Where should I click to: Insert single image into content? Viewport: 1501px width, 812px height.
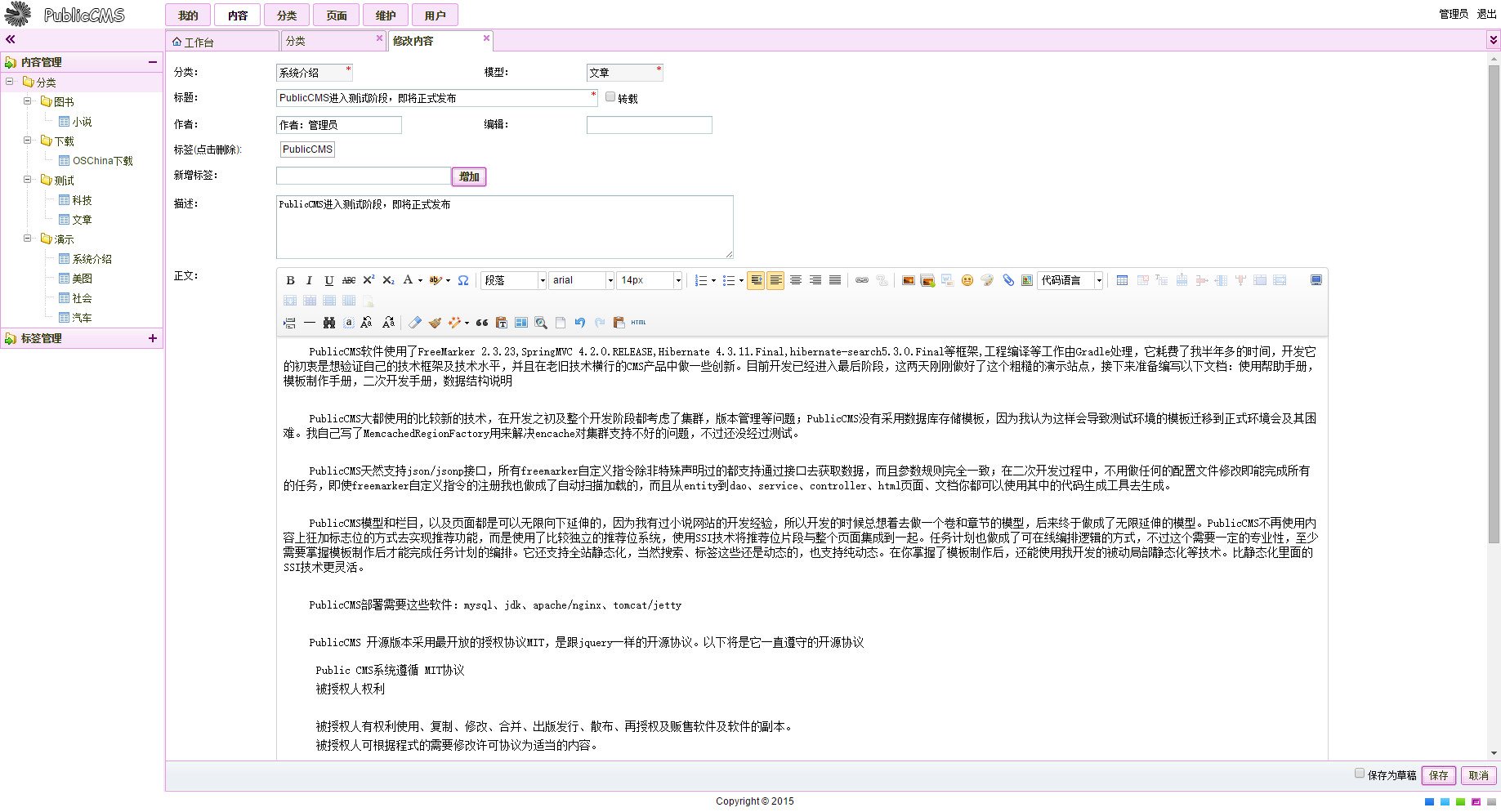coord(908,280)
